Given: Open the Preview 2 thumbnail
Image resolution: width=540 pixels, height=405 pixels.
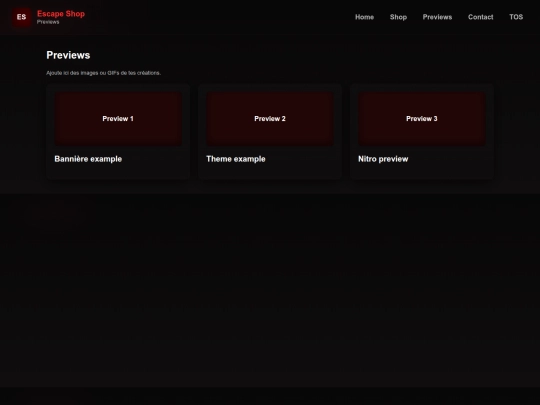Looking at the screenshot, I should click(270, 118).
